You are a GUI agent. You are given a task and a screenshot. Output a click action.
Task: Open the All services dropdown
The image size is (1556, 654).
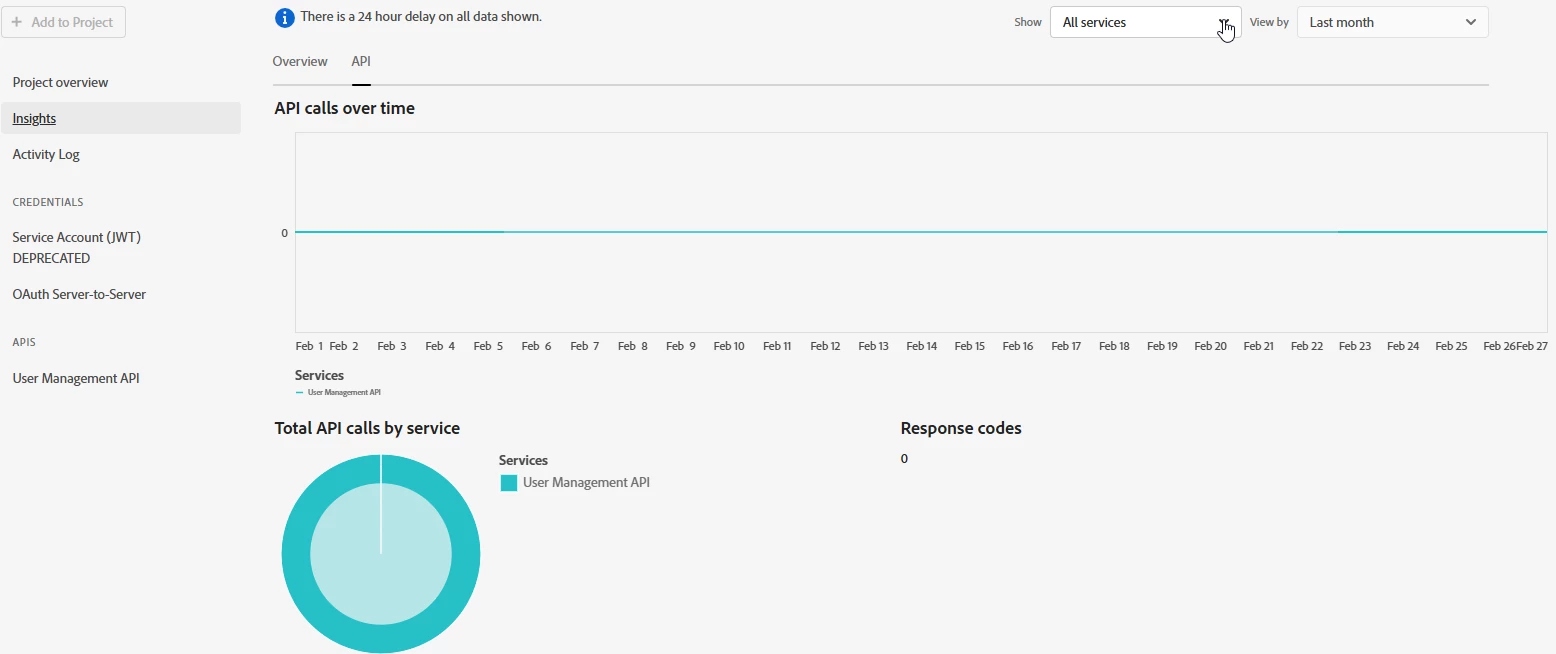(1145, 22)
